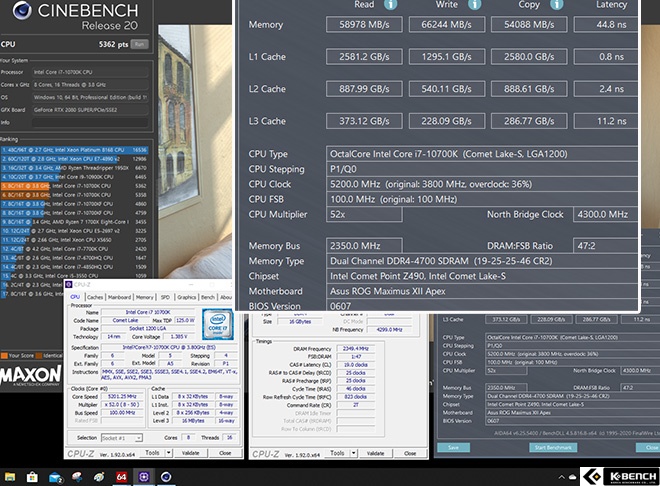Select the Core i9-10900K ranking row
The width and height of the screenshot is (660, 486).
[75, 177]
